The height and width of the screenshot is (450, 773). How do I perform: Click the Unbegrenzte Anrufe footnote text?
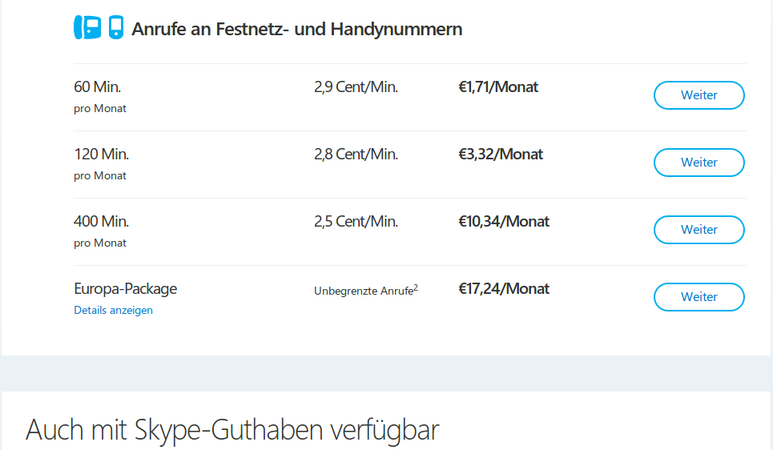(x=366, y=290)
